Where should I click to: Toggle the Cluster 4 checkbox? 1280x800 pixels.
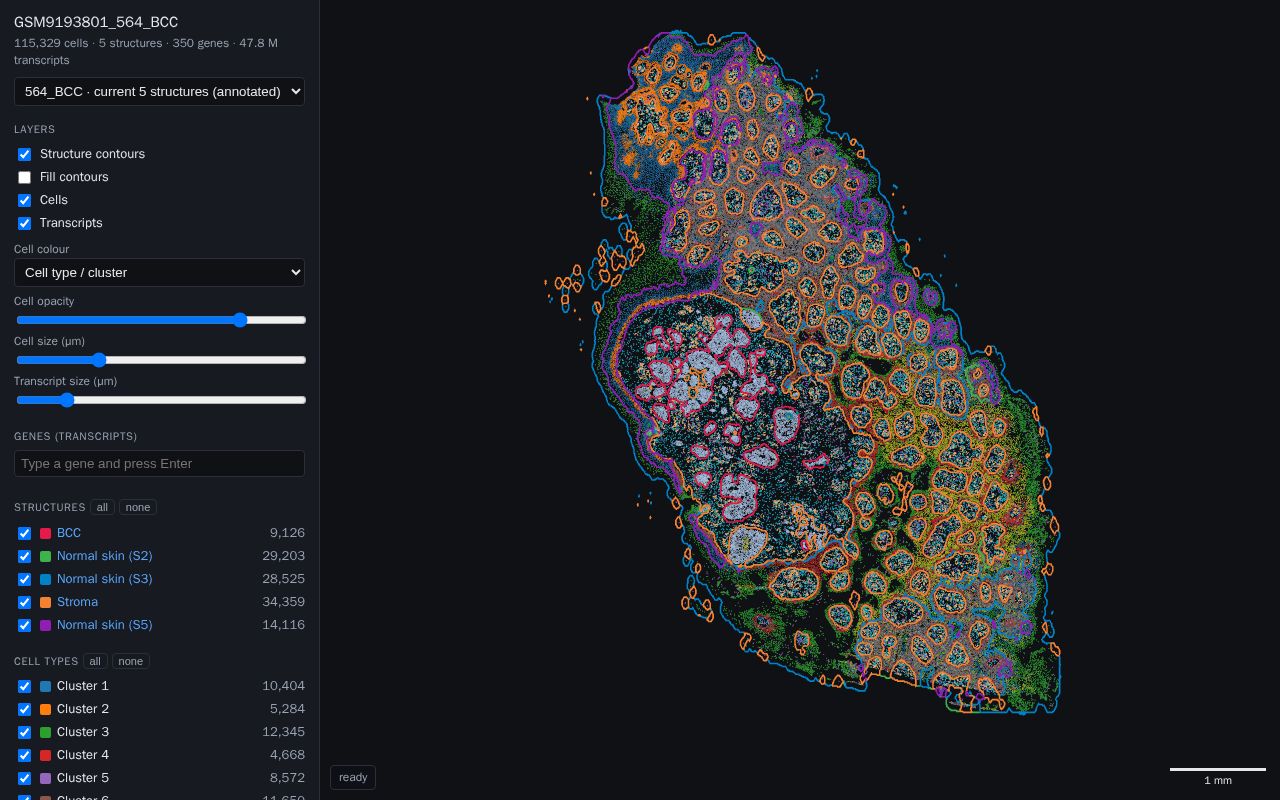tap(25, 755)
